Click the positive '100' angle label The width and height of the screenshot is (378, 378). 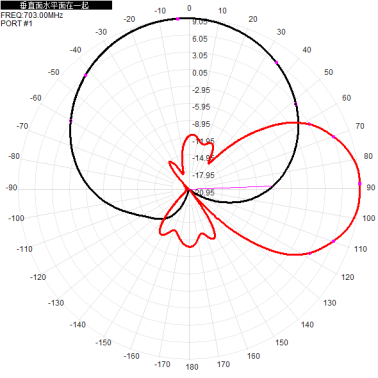(369, 218)
